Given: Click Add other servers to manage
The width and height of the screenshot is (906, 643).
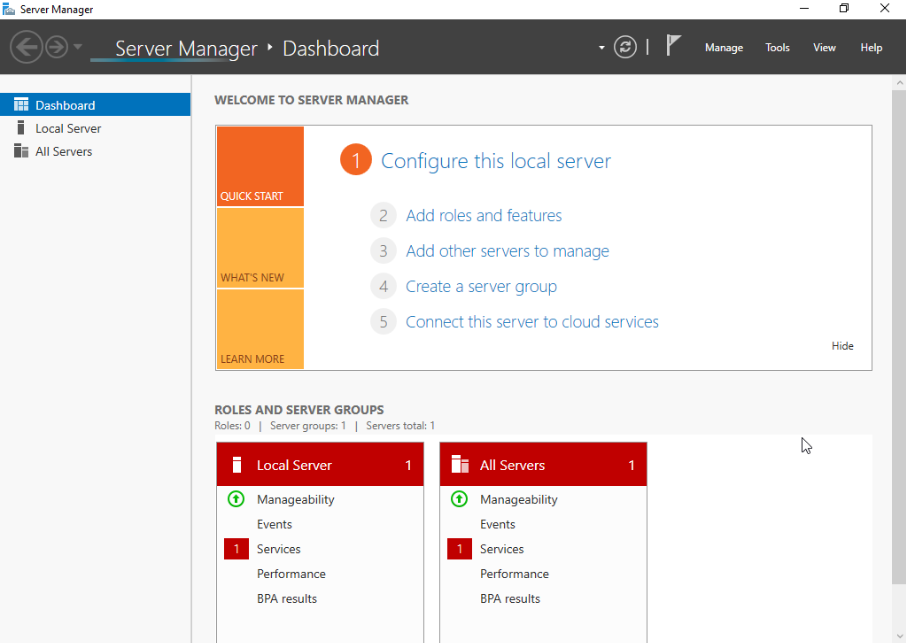Looking at the screenshot, I should coord(507,251).
